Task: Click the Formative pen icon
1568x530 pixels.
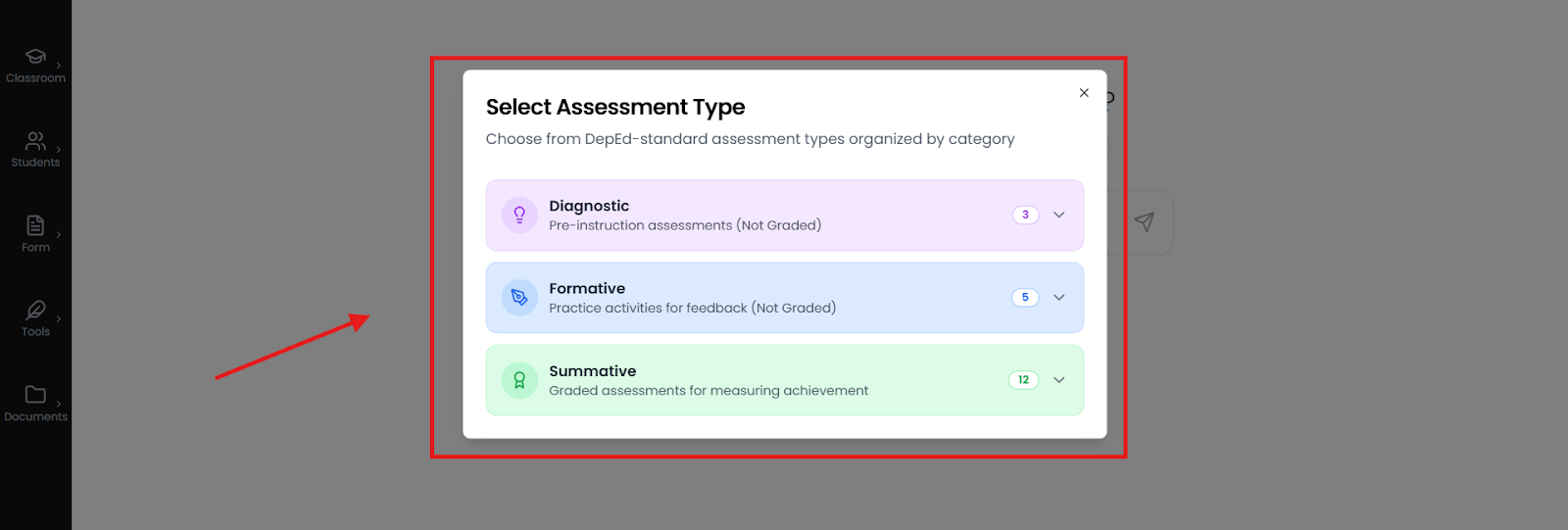Action: 519,298
